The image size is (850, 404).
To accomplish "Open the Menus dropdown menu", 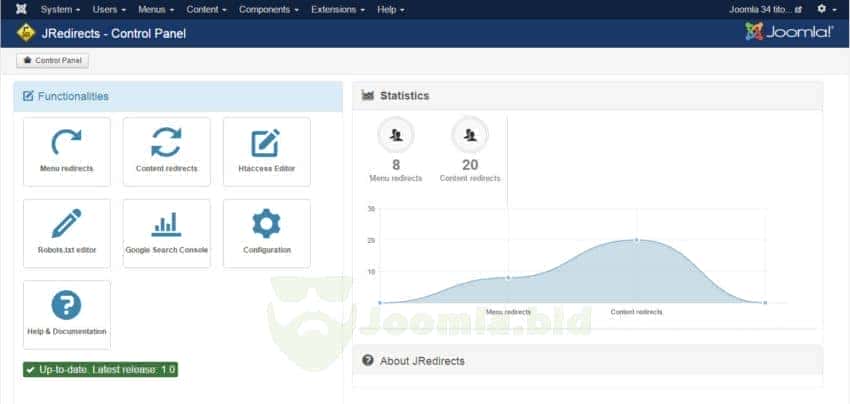I will click(x=156, y=10).
